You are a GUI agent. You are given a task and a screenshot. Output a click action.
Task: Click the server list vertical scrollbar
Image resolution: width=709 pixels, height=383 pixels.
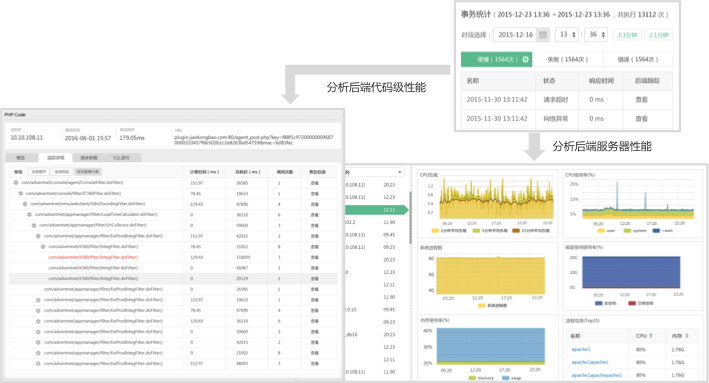[411, 218]
